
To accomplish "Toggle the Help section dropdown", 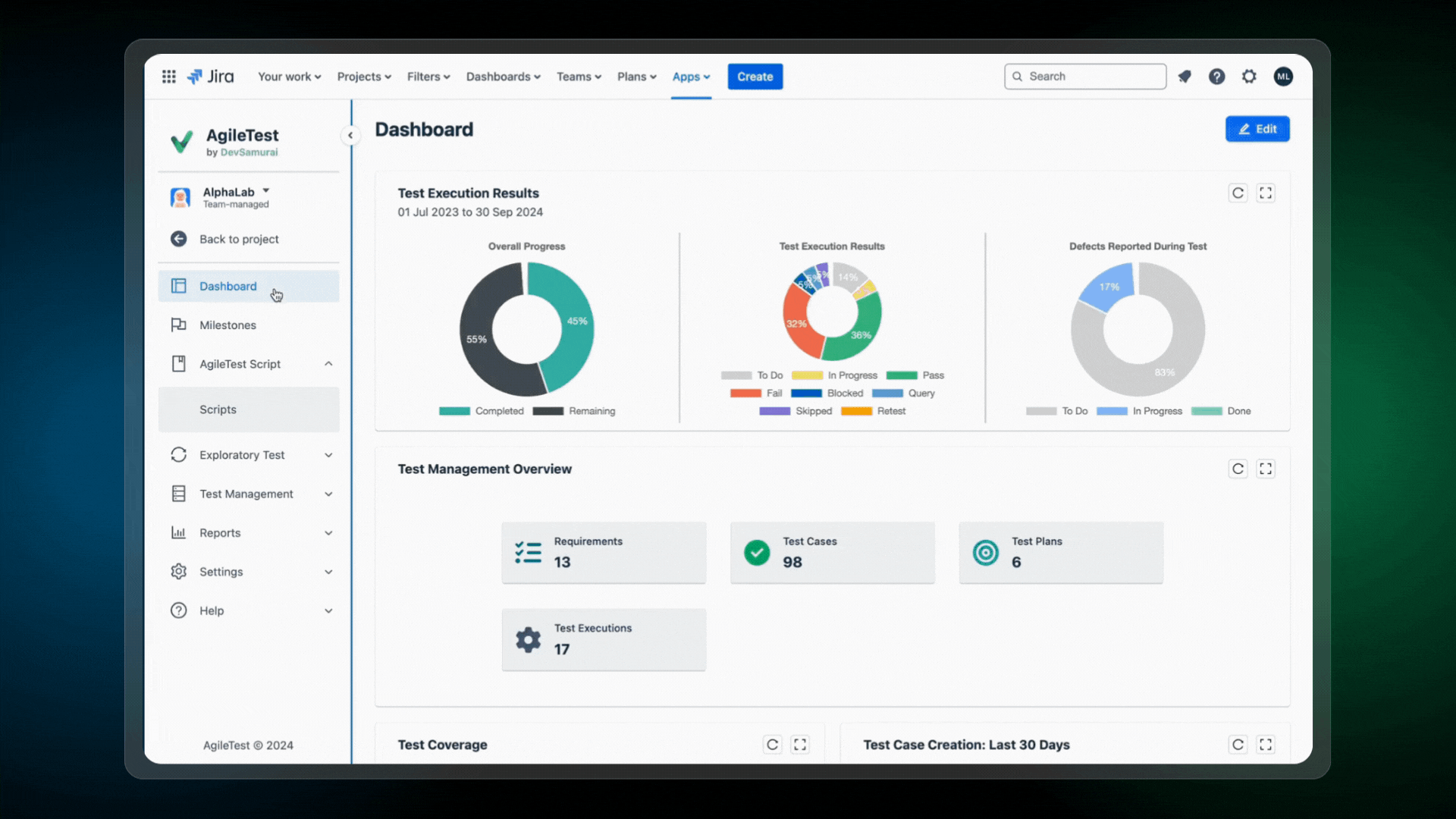I will [x=328, y=610].
